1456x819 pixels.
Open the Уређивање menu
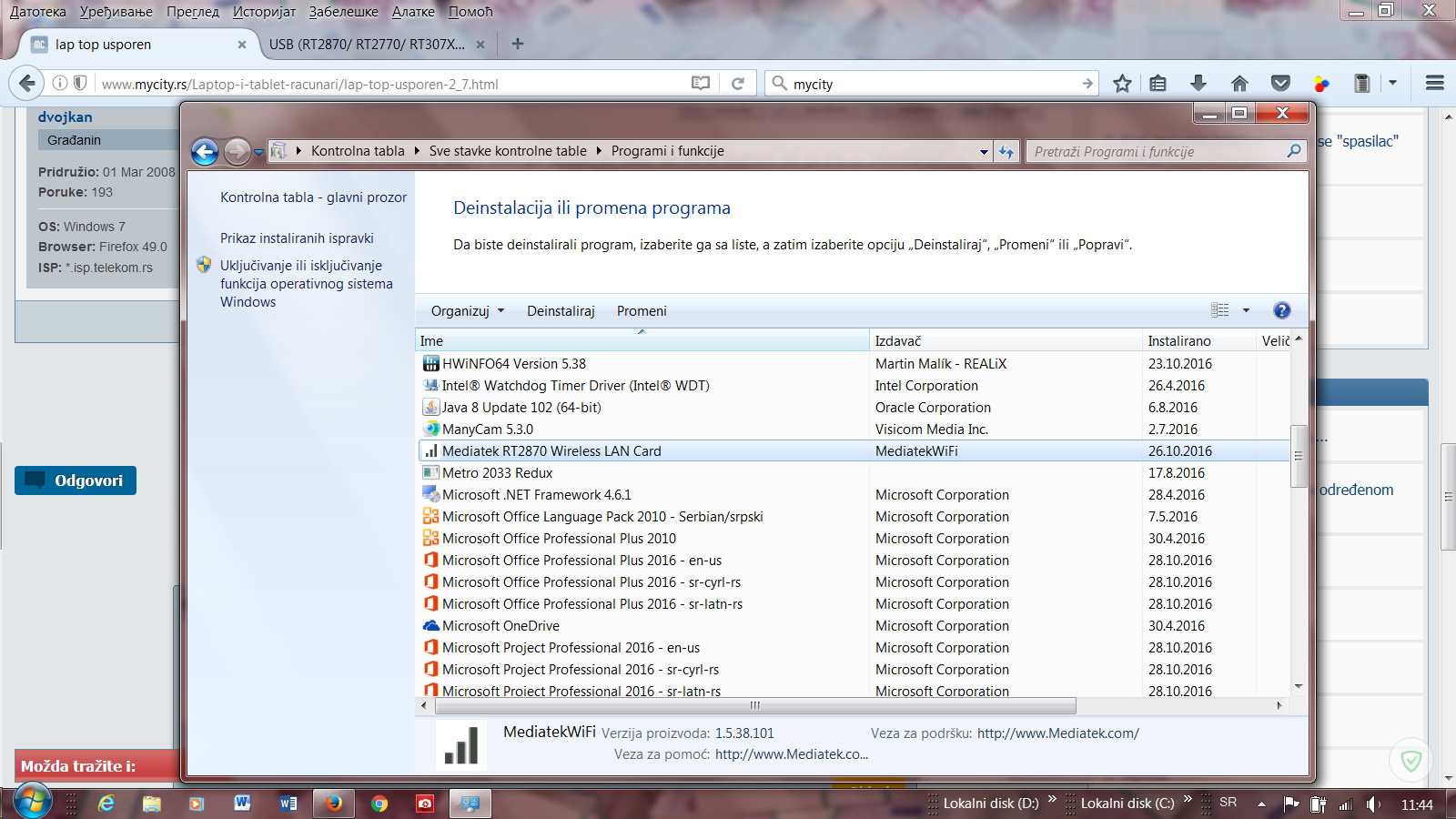pyautogui.click(x=116, y=12)
